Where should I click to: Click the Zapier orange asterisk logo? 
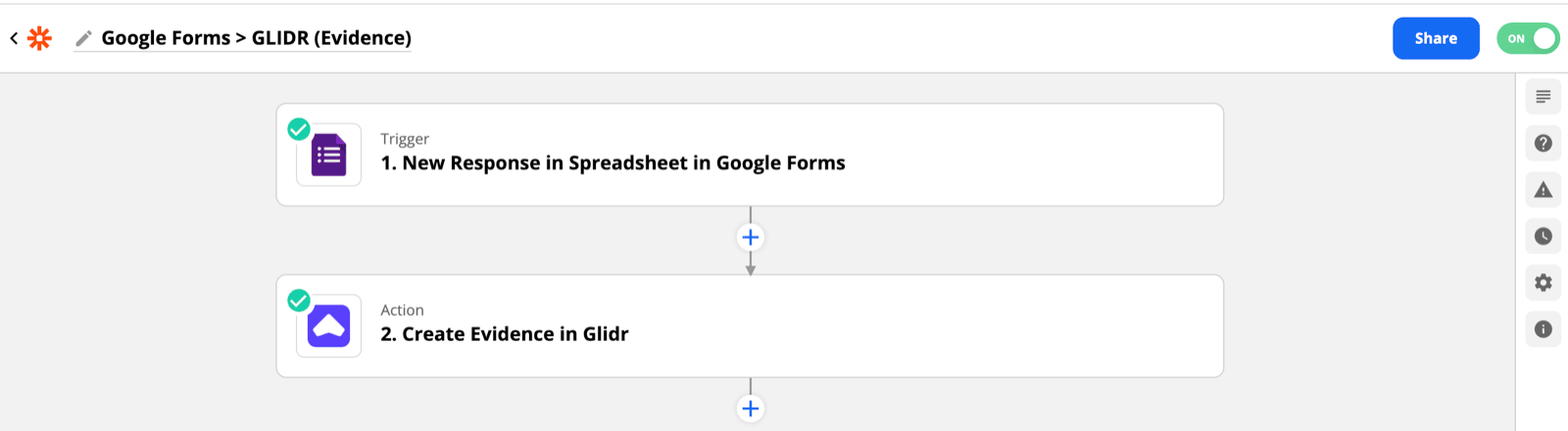tap(39, 38)
